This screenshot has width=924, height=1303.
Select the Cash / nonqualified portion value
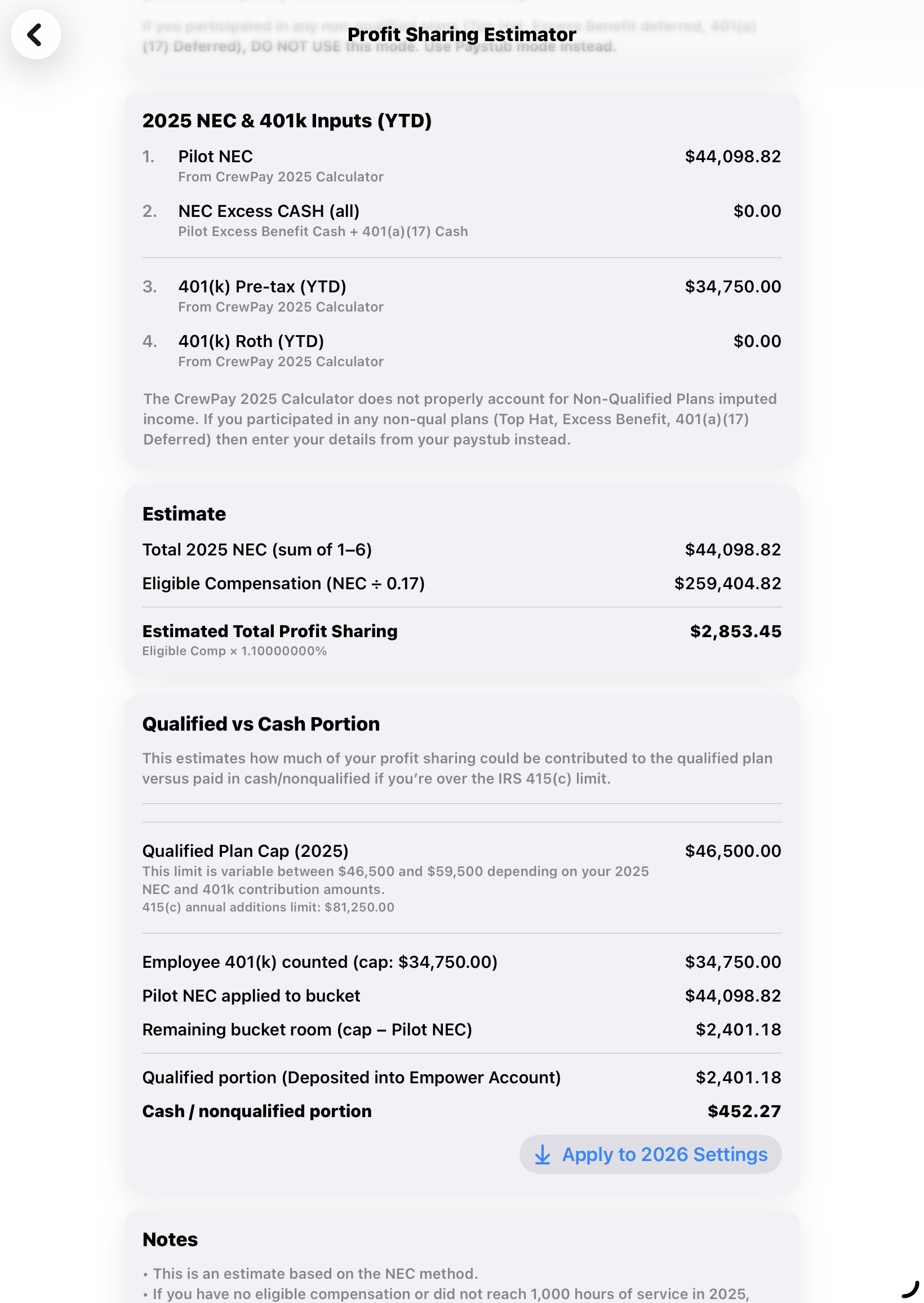(x=743, y=1111)
